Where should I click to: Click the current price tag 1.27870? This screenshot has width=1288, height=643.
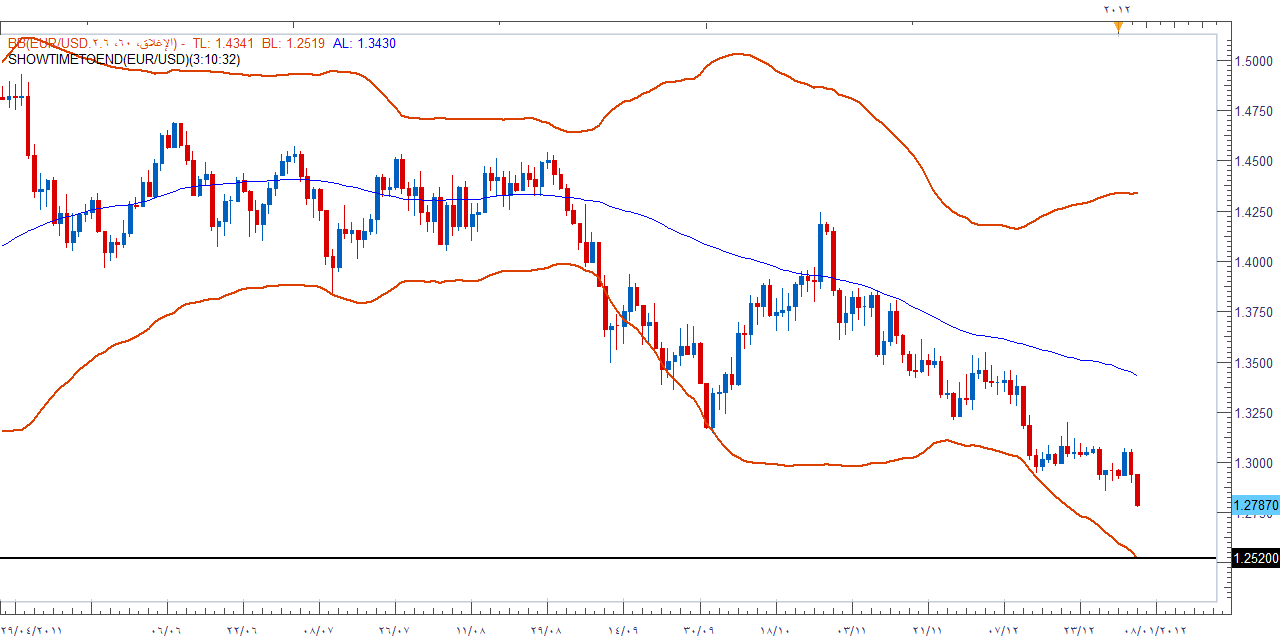tap(1256, 506)
